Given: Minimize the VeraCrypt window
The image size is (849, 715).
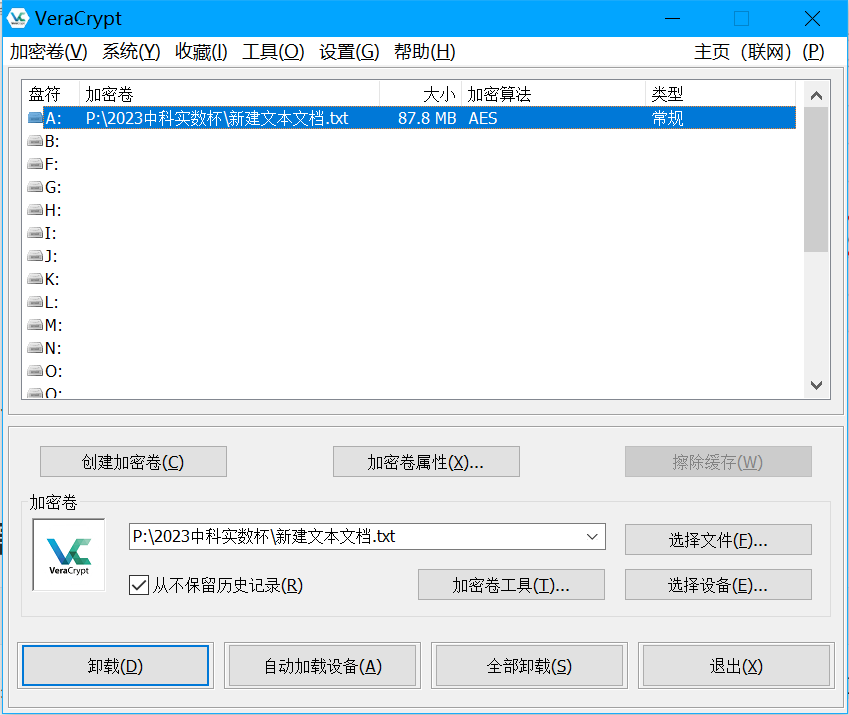Looking at the screenshot, I should pos(672,18).
